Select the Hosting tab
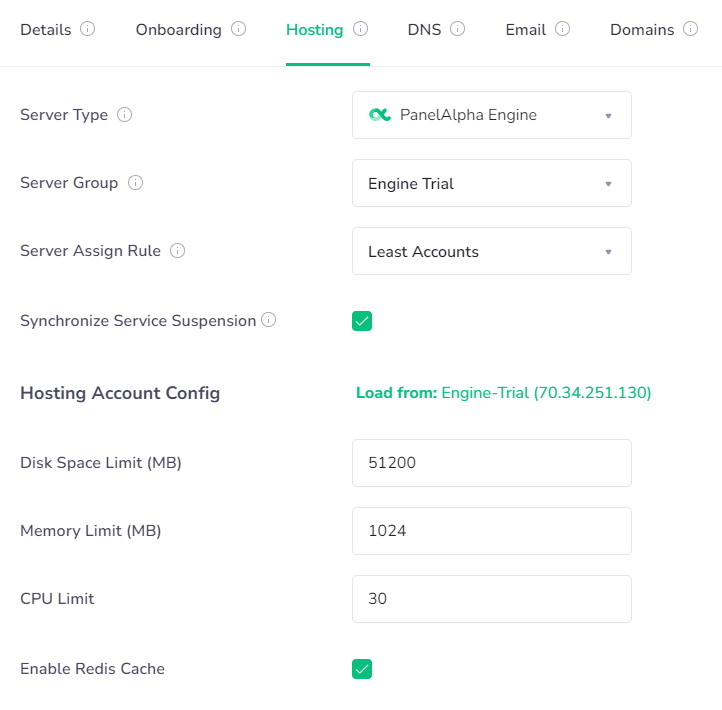The width and height of the screenshot is (722, 710). [314, 29]
